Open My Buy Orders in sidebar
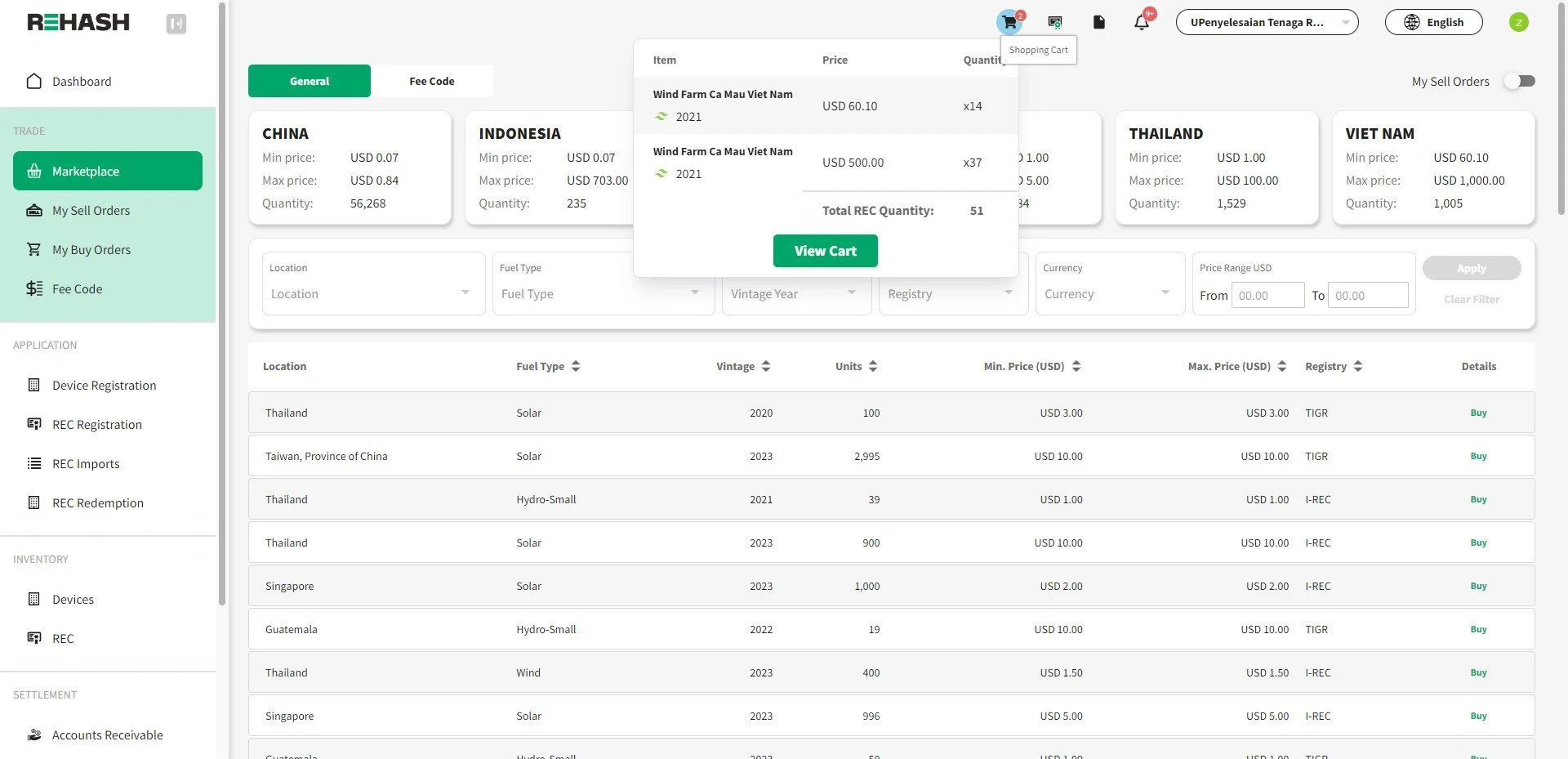This screenshot has height=759, width=1568. click(x=108, y=249)
